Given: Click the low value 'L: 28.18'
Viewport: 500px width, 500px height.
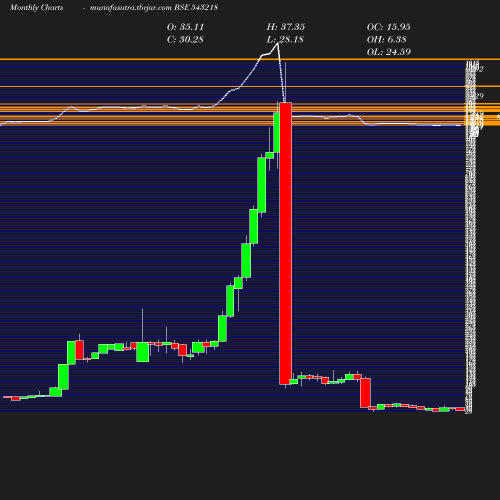Looking at the screenshot, I should pos(285,40).
